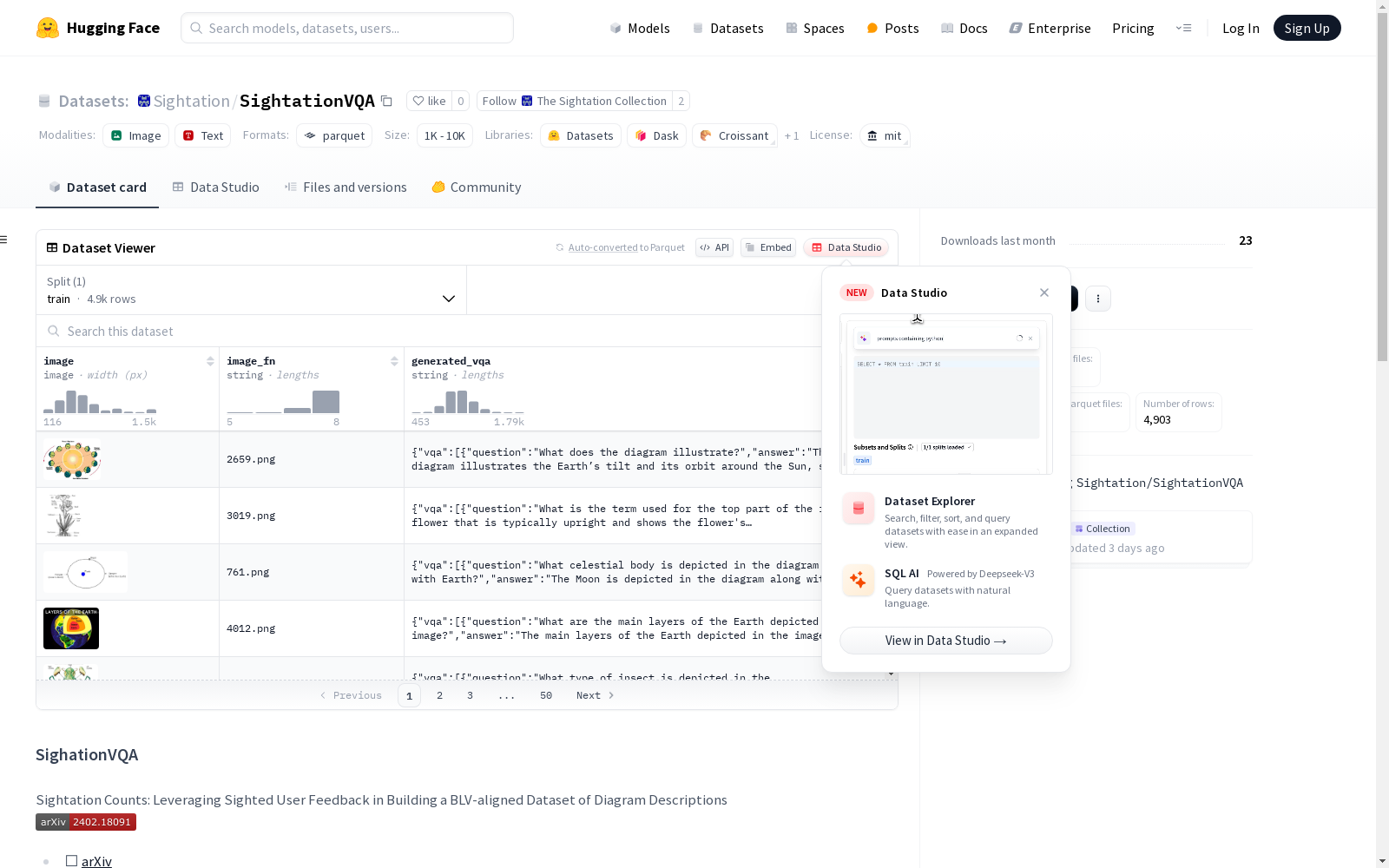Open the Community tab
The image size is (1389, 868).
pyautogui.click(x=477, y=187)
